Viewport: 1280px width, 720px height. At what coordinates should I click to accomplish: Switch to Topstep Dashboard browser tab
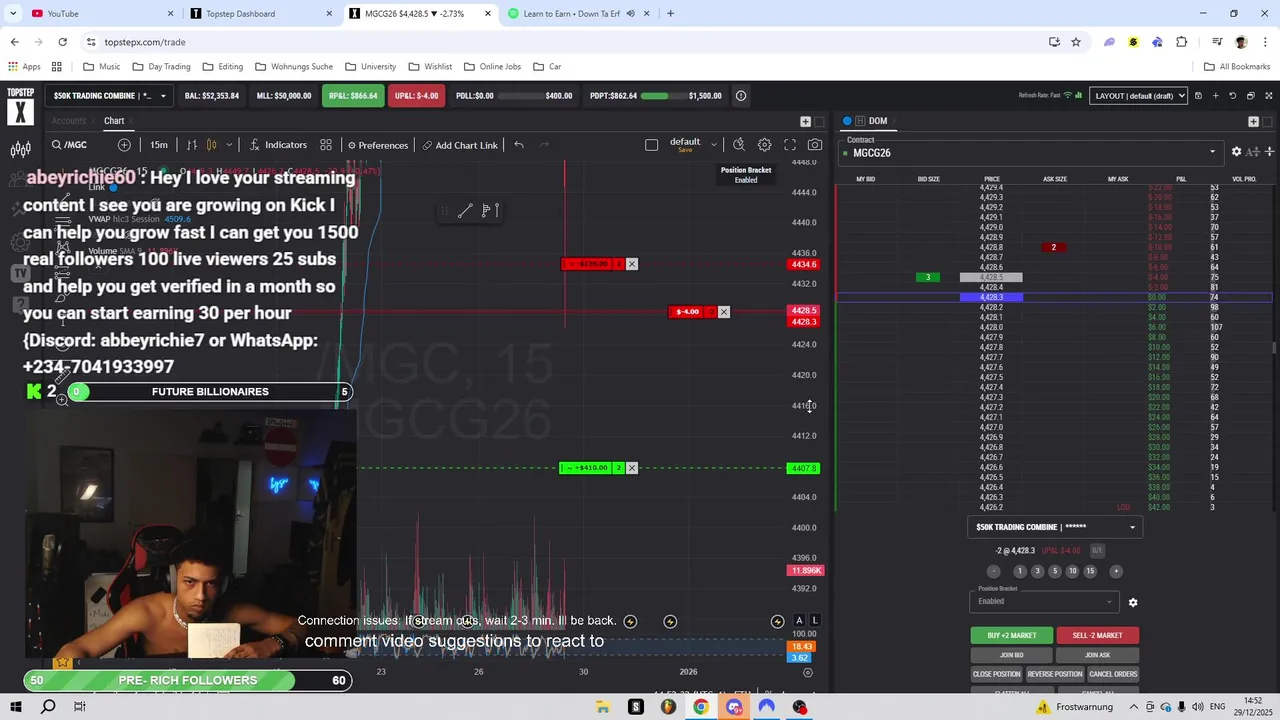point(262,14)
